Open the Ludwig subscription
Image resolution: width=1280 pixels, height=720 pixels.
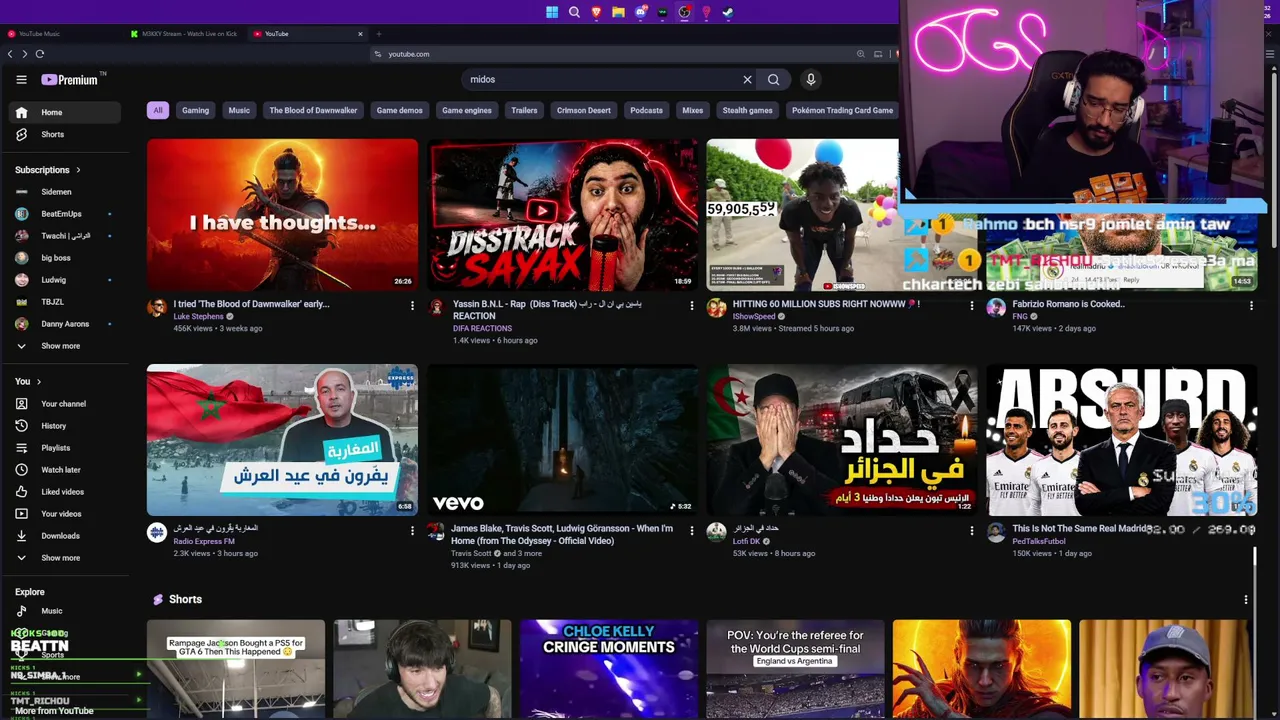tap(64, 280)
